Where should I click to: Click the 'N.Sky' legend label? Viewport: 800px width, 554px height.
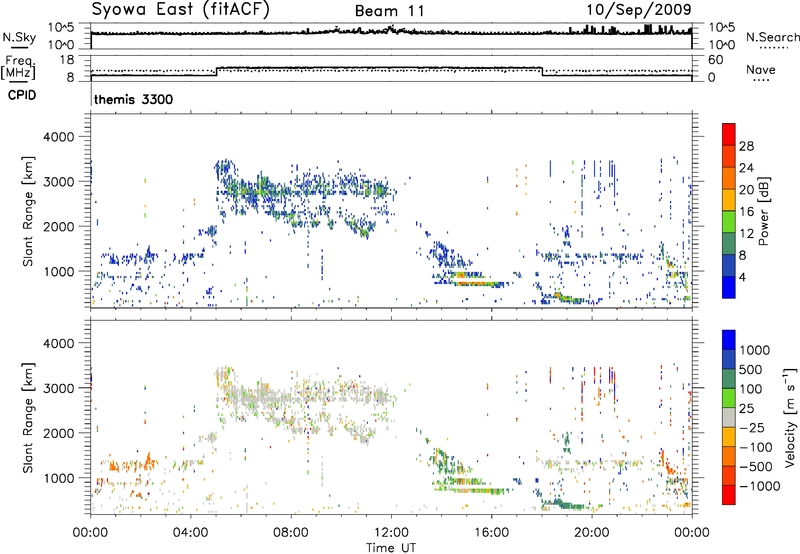coord(19,37)
